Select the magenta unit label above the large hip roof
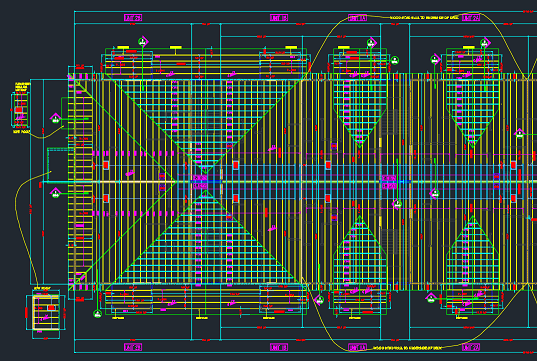This screenshot has width=537, height=361. (133, 18)
